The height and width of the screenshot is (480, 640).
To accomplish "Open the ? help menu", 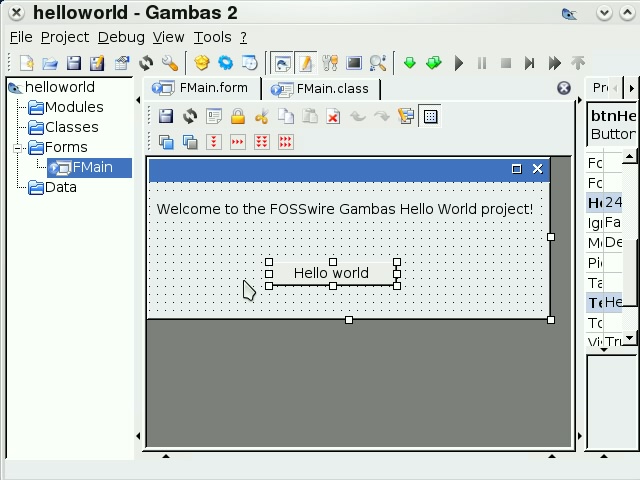I will coord(243,37).
